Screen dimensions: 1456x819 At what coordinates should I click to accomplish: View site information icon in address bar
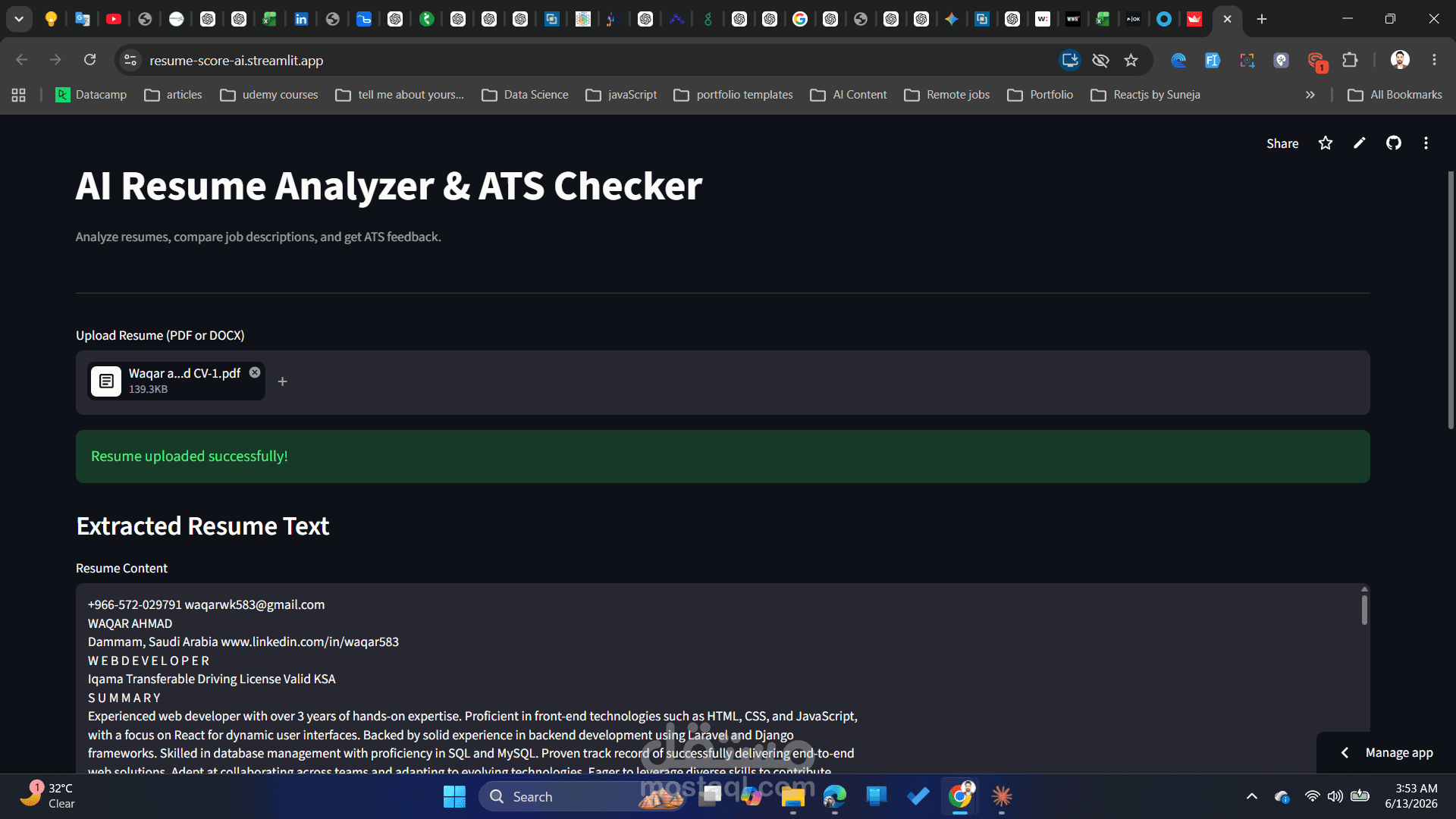tap(130, 60)
